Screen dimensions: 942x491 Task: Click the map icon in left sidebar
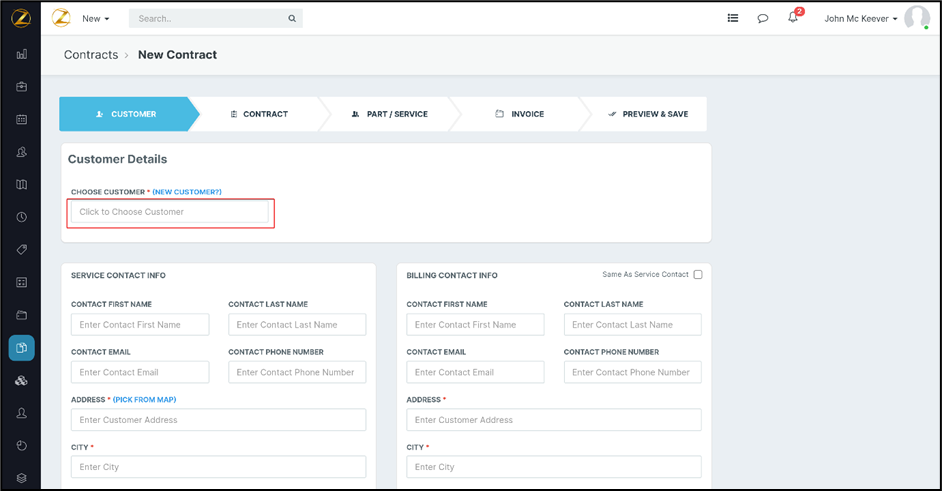tap(21, 184)
